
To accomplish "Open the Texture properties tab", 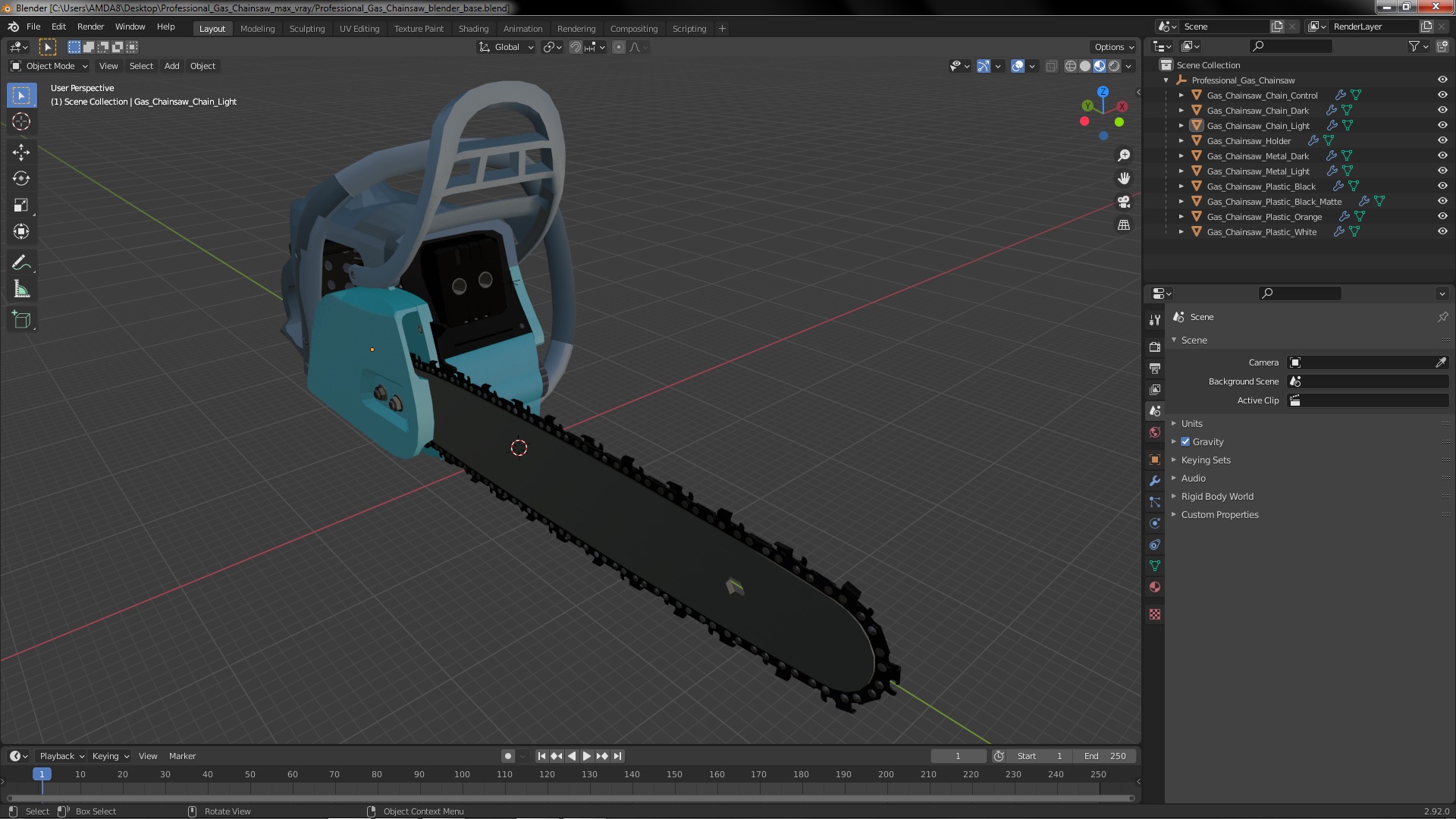I will (x=1154, y=614).
